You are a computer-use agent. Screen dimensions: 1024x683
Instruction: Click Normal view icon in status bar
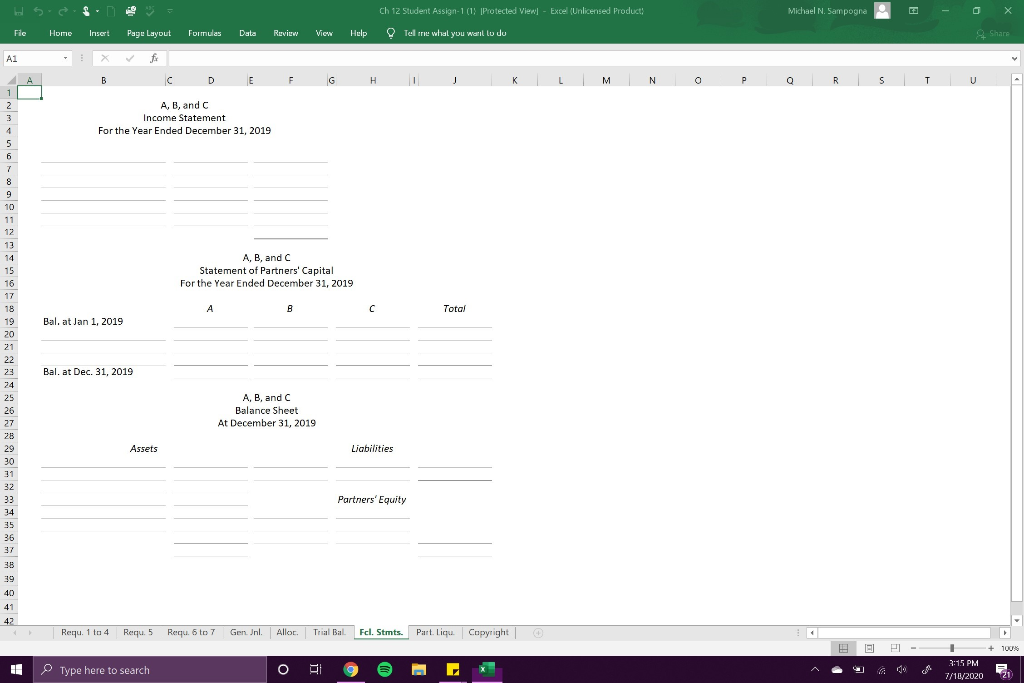coord(843,648)
